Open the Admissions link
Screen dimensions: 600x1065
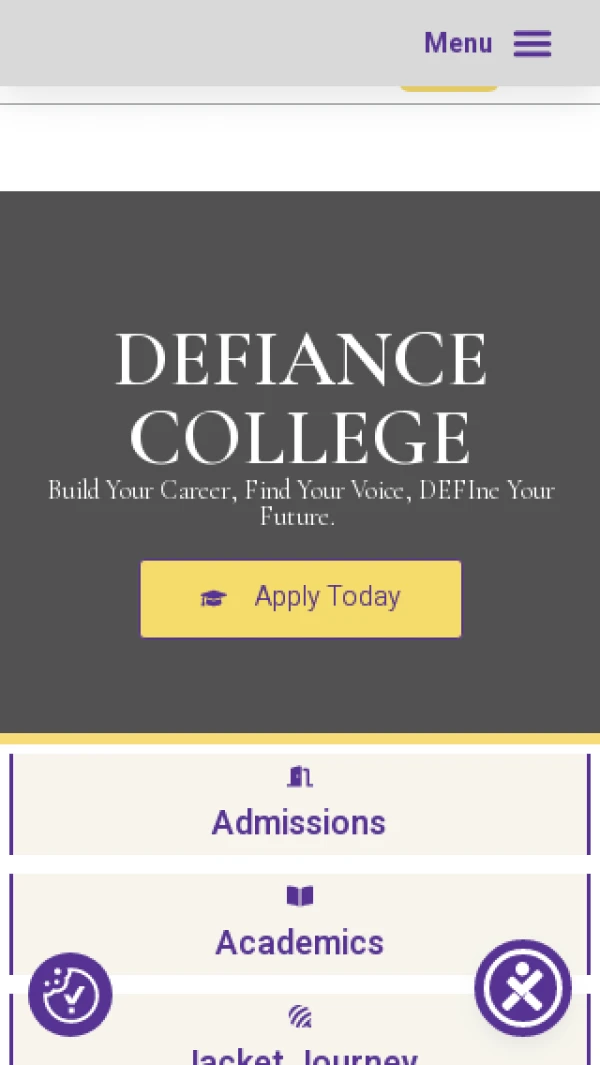(299, 823)
